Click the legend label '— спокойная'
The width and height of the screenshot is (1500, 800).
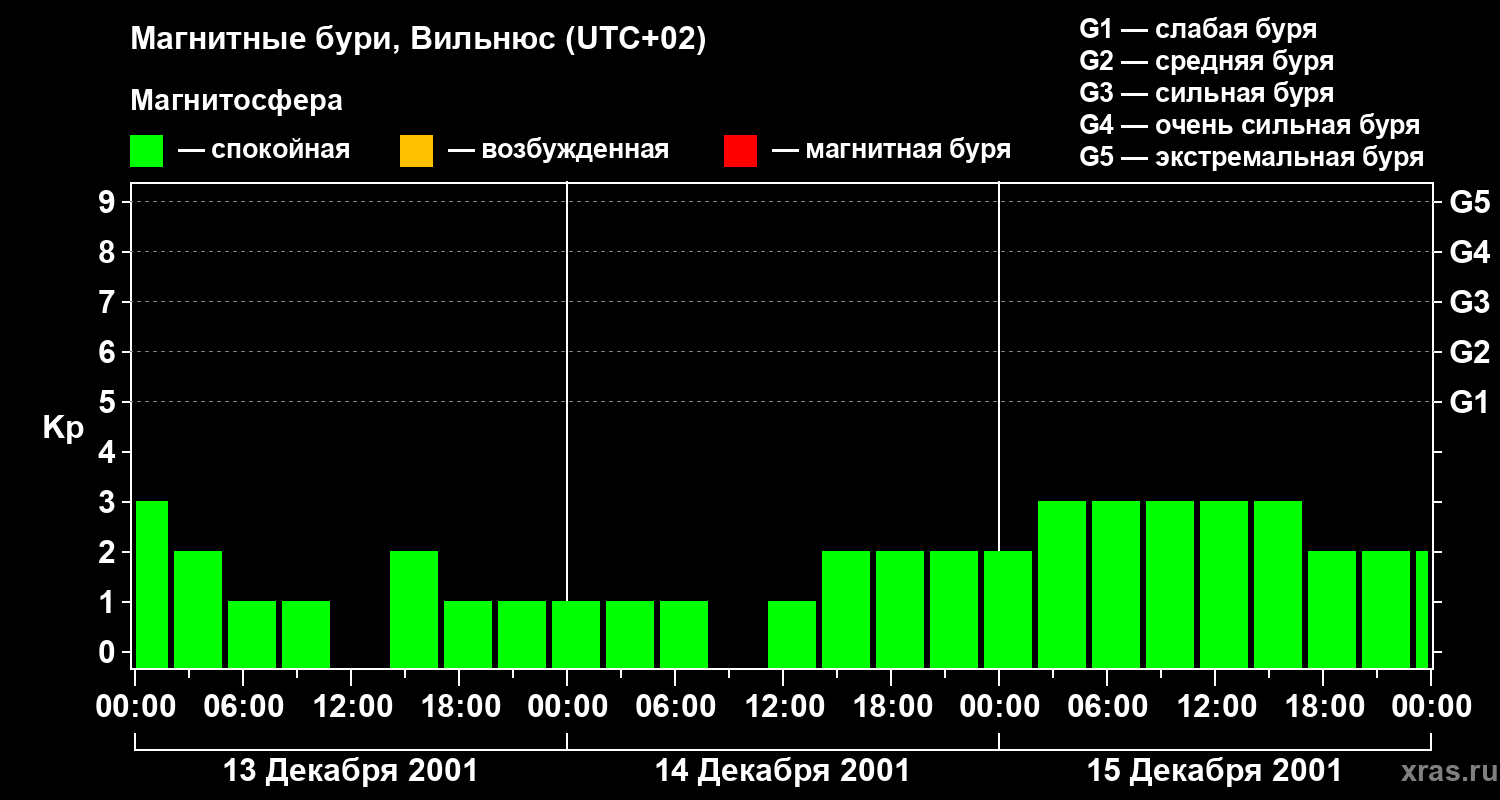pos(264,151)
